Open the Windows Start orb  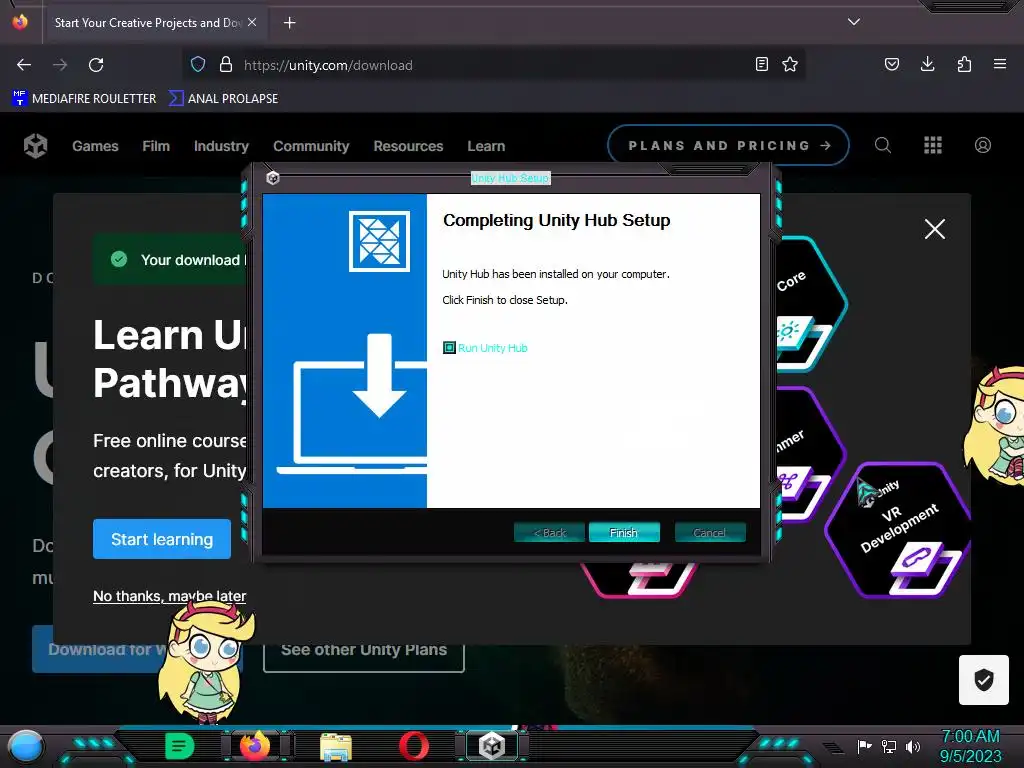click(x=26, y=747)
